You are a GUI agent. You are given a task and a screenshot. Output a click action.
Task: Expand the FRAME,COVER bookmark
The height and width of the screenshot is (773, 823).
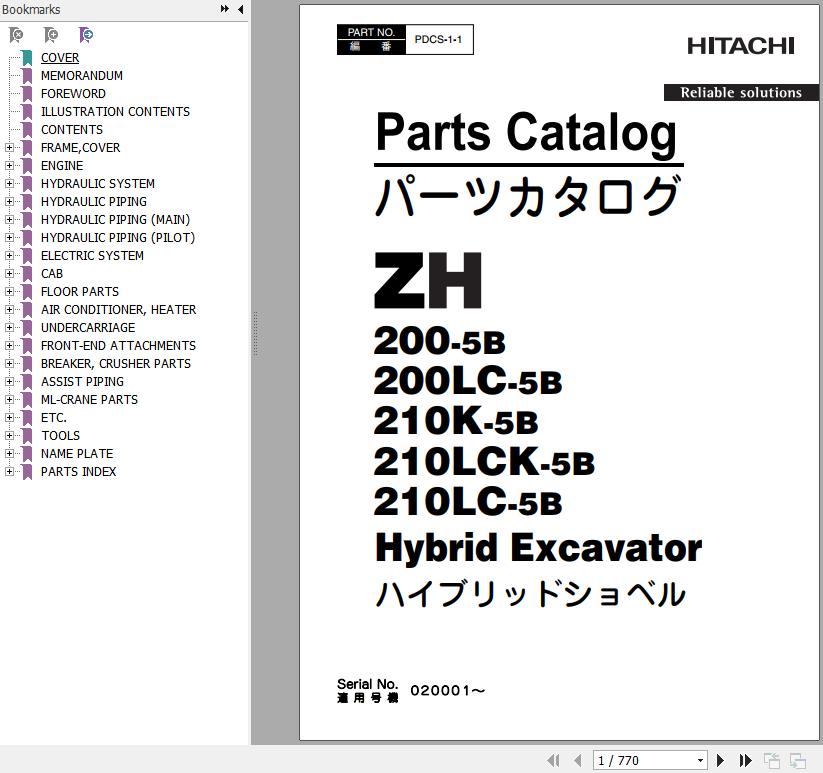(9, 147)
